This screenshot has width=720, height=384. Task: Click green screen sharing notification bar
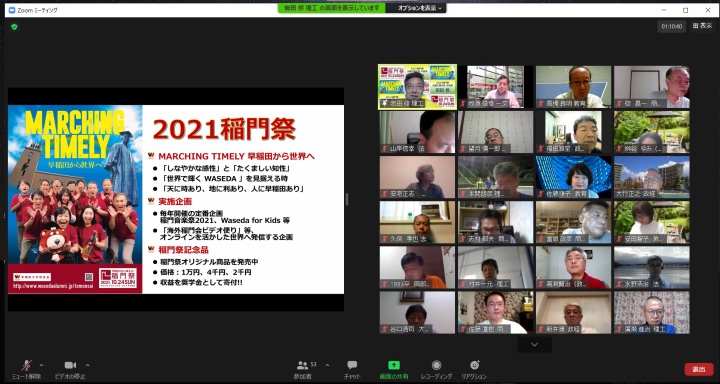(x=332, y=8)
